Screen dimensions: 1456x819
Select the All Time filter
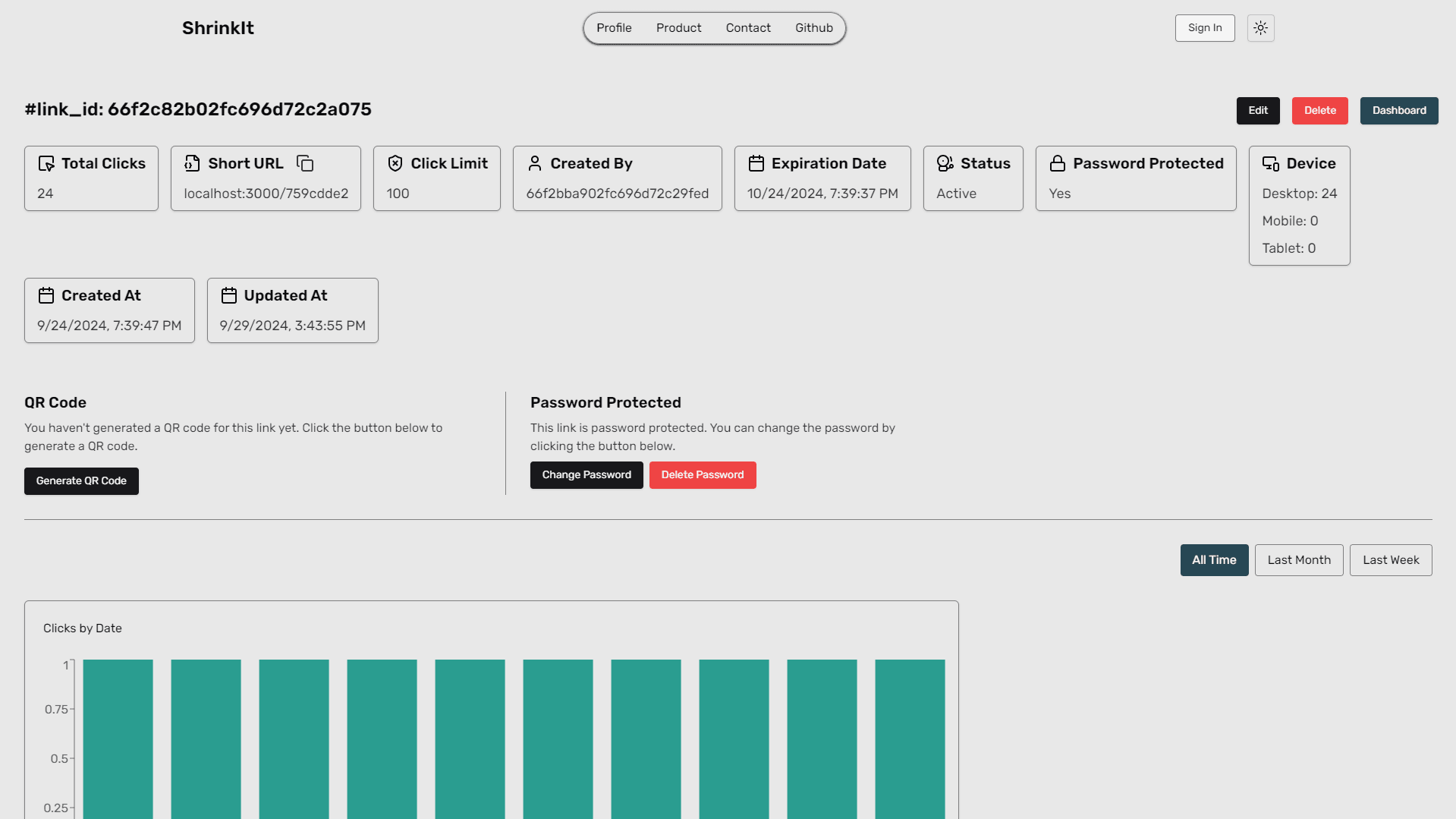[1214, 560]
